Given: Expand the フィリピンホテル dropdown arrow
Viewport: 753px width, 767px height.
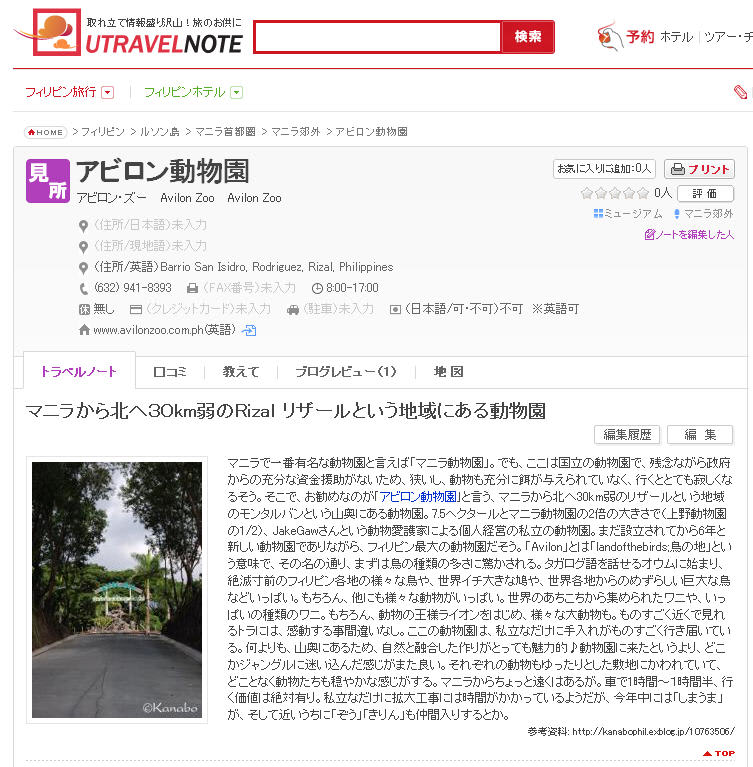Looking at the screenshot, I should tap(237, 92).
